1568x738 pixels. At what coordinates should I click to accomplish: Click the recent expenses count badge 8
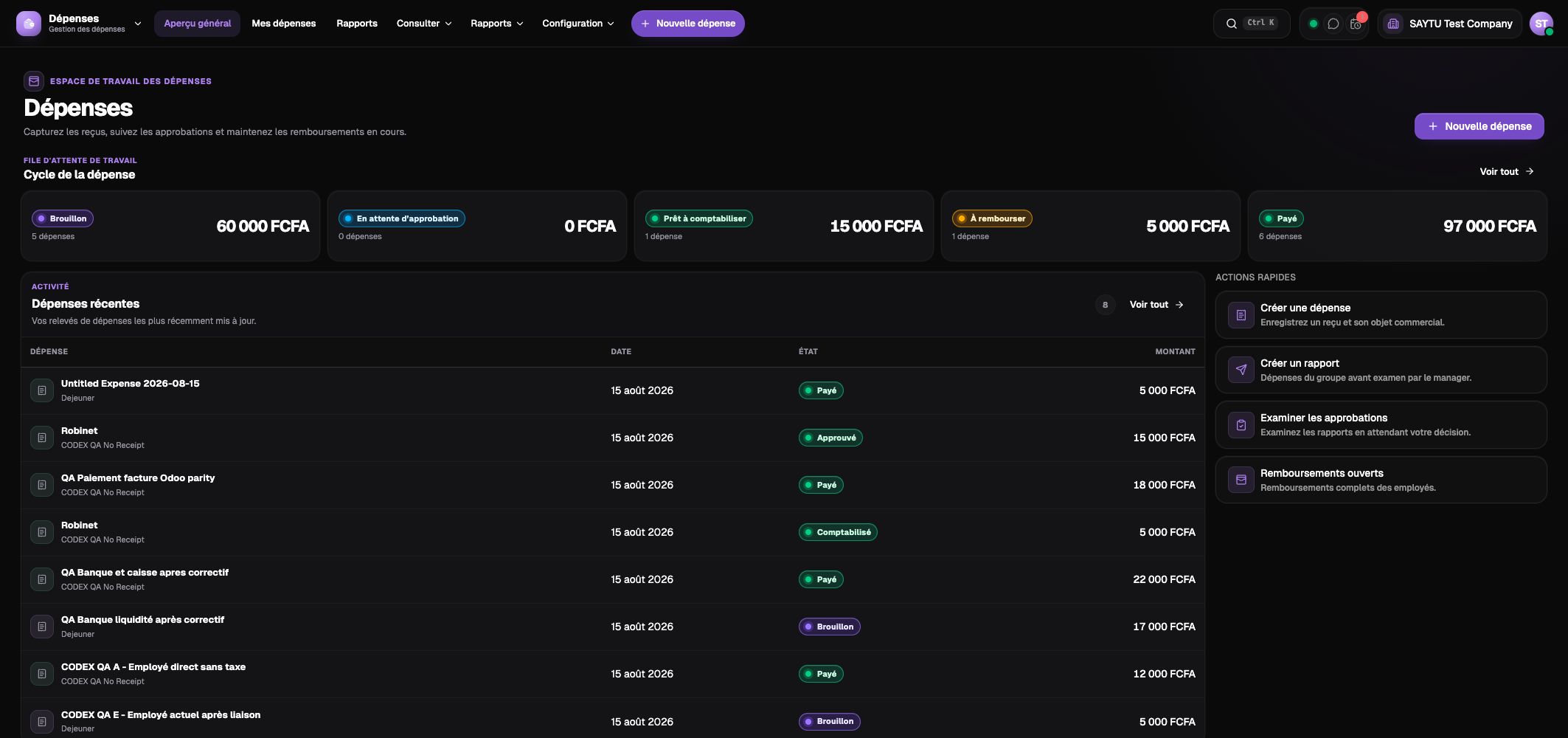1105,305
